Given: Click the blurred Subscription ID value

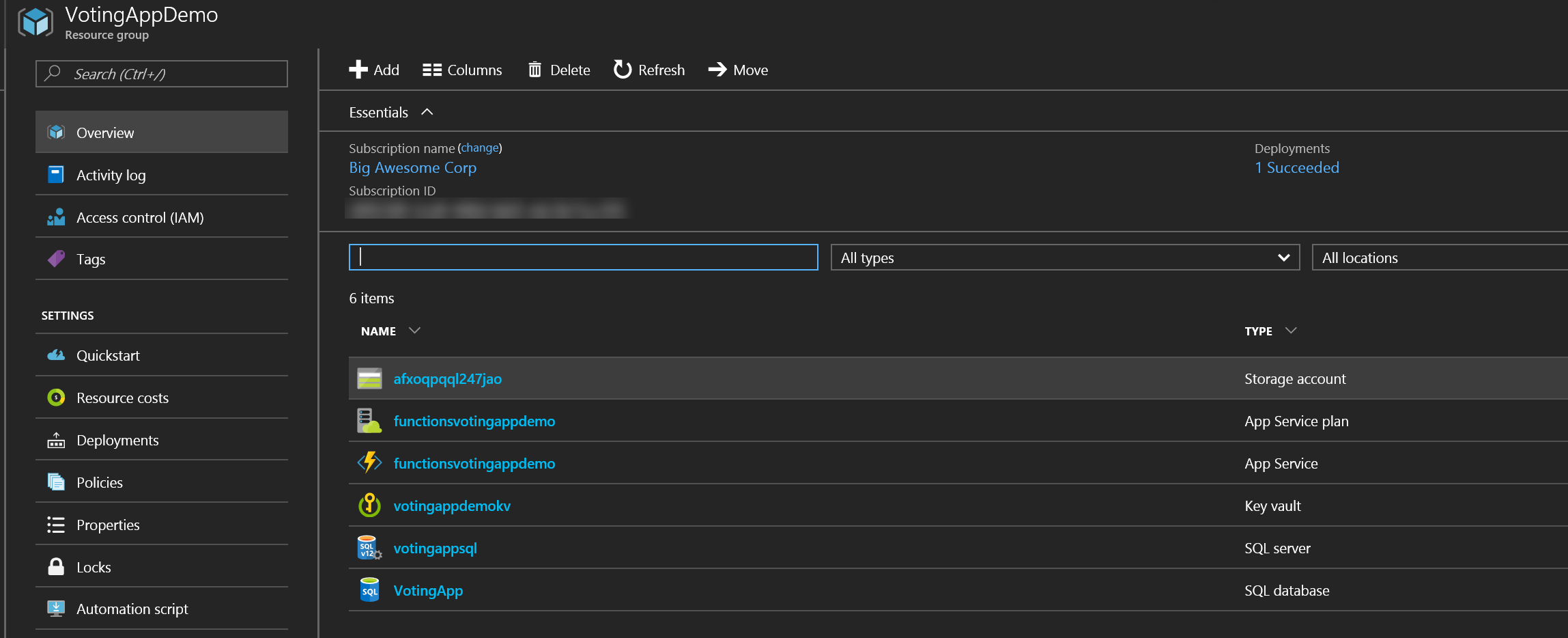Looking at the screenshot, I should 487,209.
